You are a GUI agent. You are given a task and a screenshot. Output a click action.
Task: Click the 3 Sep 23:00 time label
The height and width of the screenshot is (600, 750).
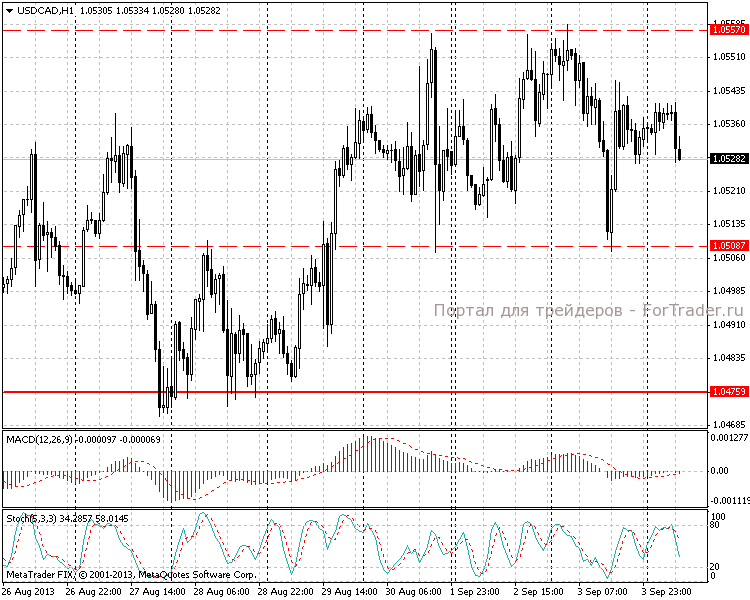667,592
